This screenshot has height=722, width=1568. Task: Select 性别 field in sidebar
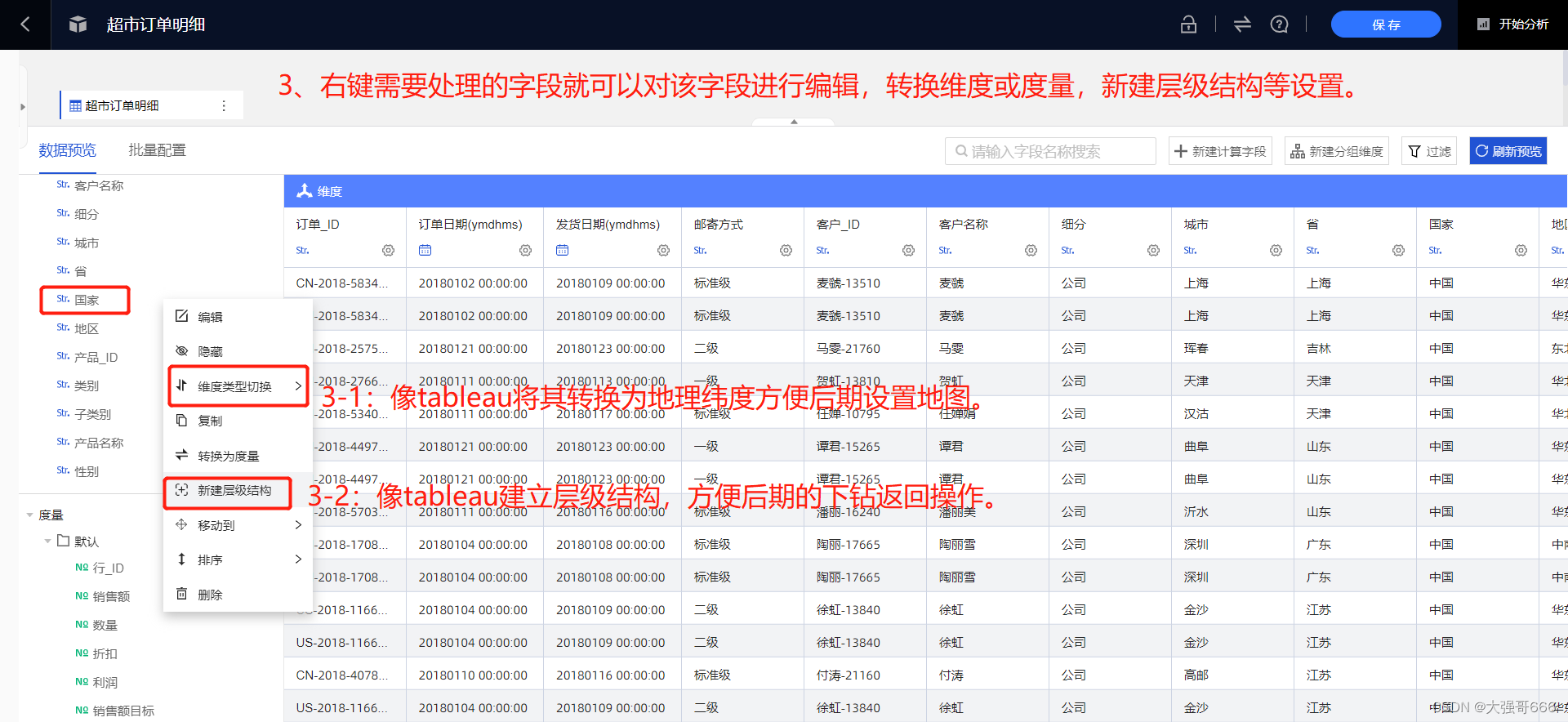pyautogui.click(x=87, y=471)
